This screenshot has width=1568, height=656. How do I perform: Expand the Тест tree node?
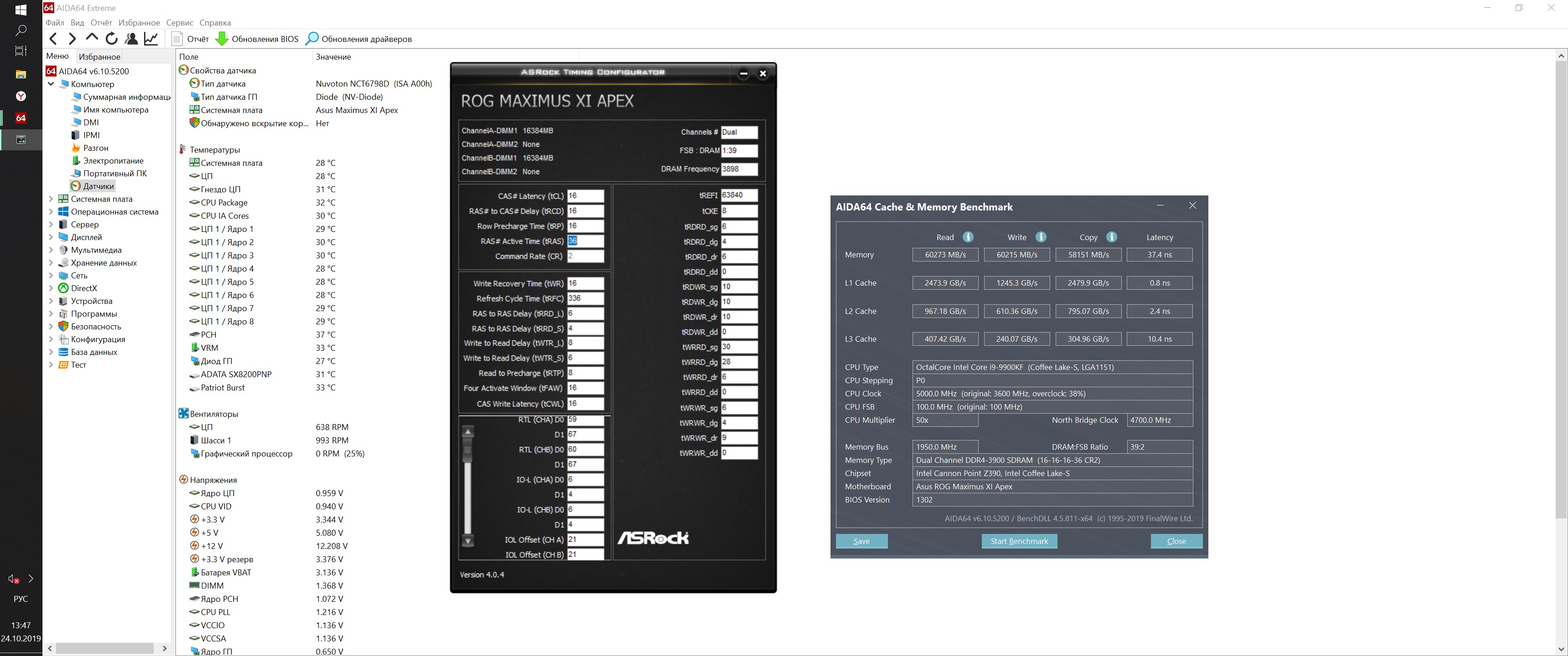[51, 365]
